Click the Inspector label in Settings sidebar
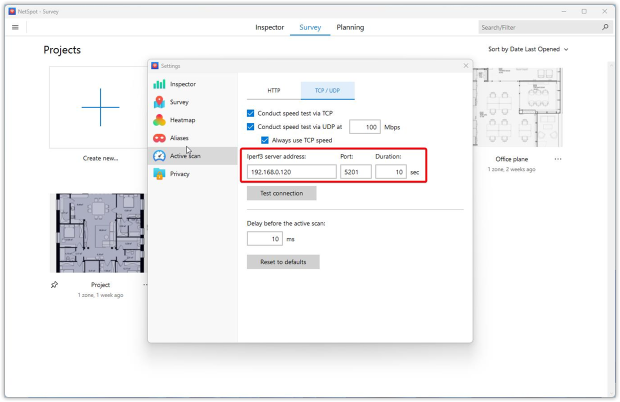 (183, 84)
